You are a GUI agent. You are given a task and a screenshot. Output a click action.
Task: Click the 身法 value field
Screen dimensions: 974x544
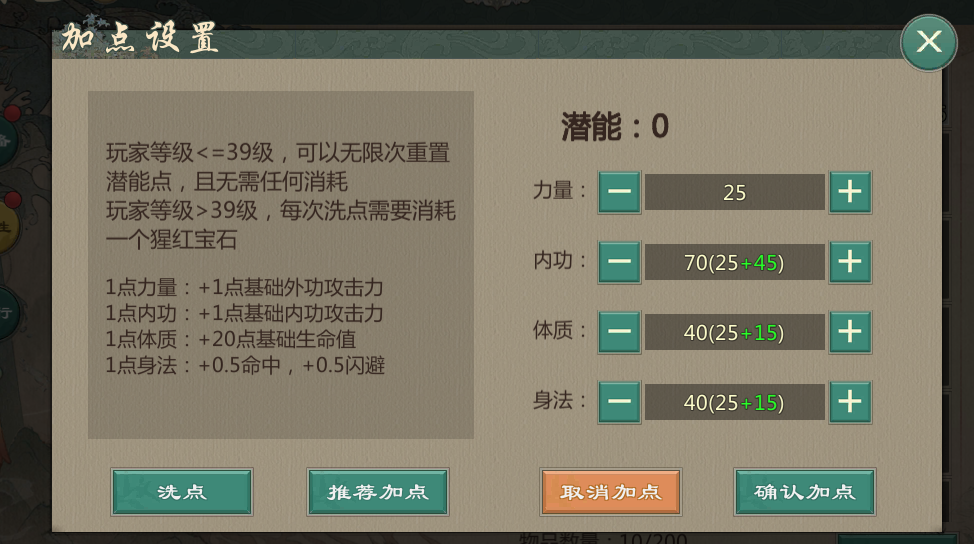(734, 402)
